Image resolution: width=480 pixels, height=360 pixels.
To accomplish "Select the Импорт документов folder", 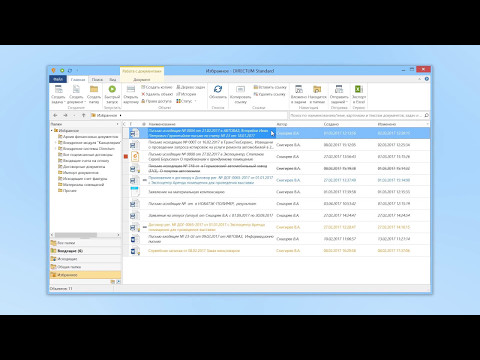I will [78, 172].
